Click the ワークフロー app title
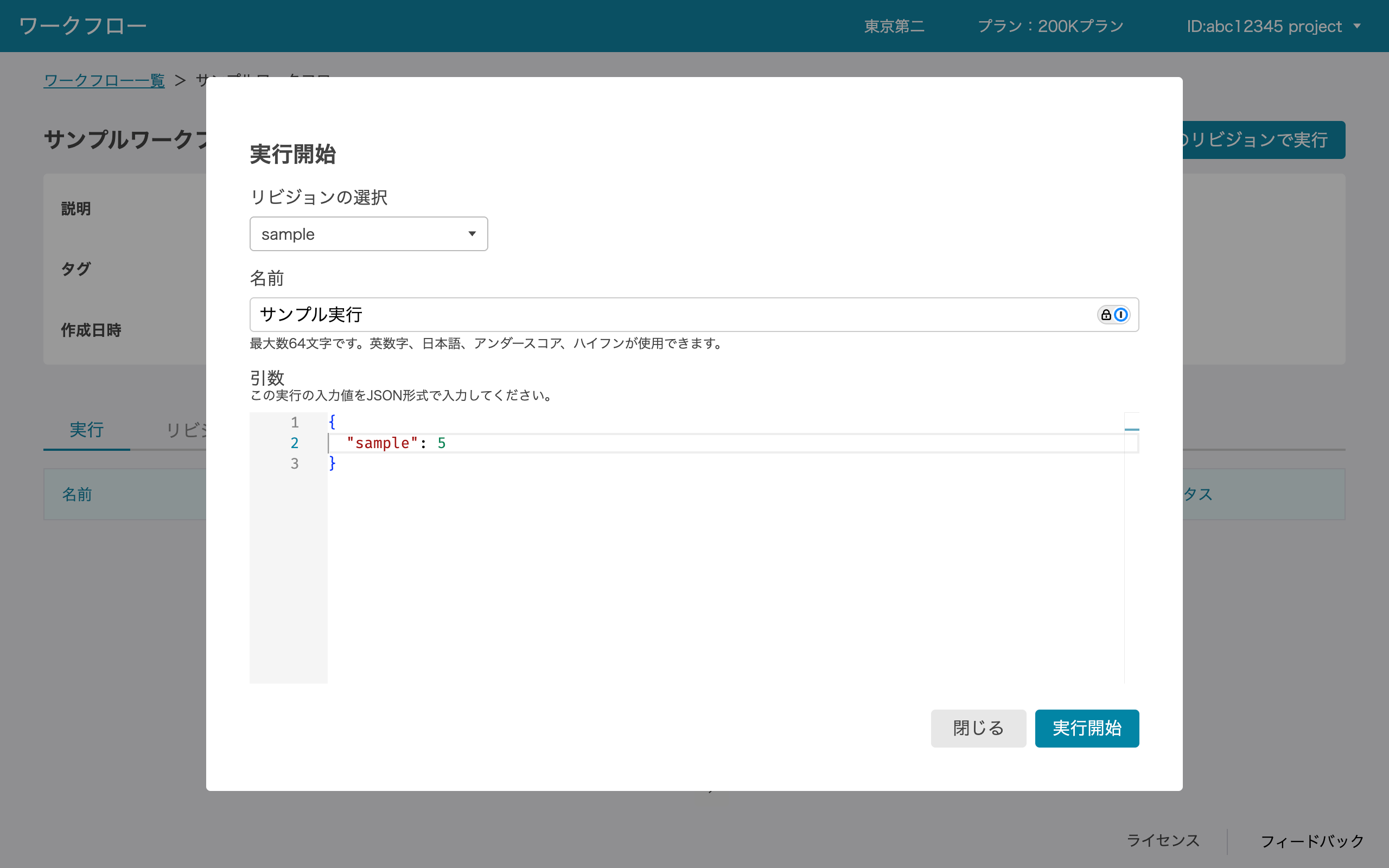The height and width of the screenshot is (868, 1389). pyautogui.click(x=82, y=26)
